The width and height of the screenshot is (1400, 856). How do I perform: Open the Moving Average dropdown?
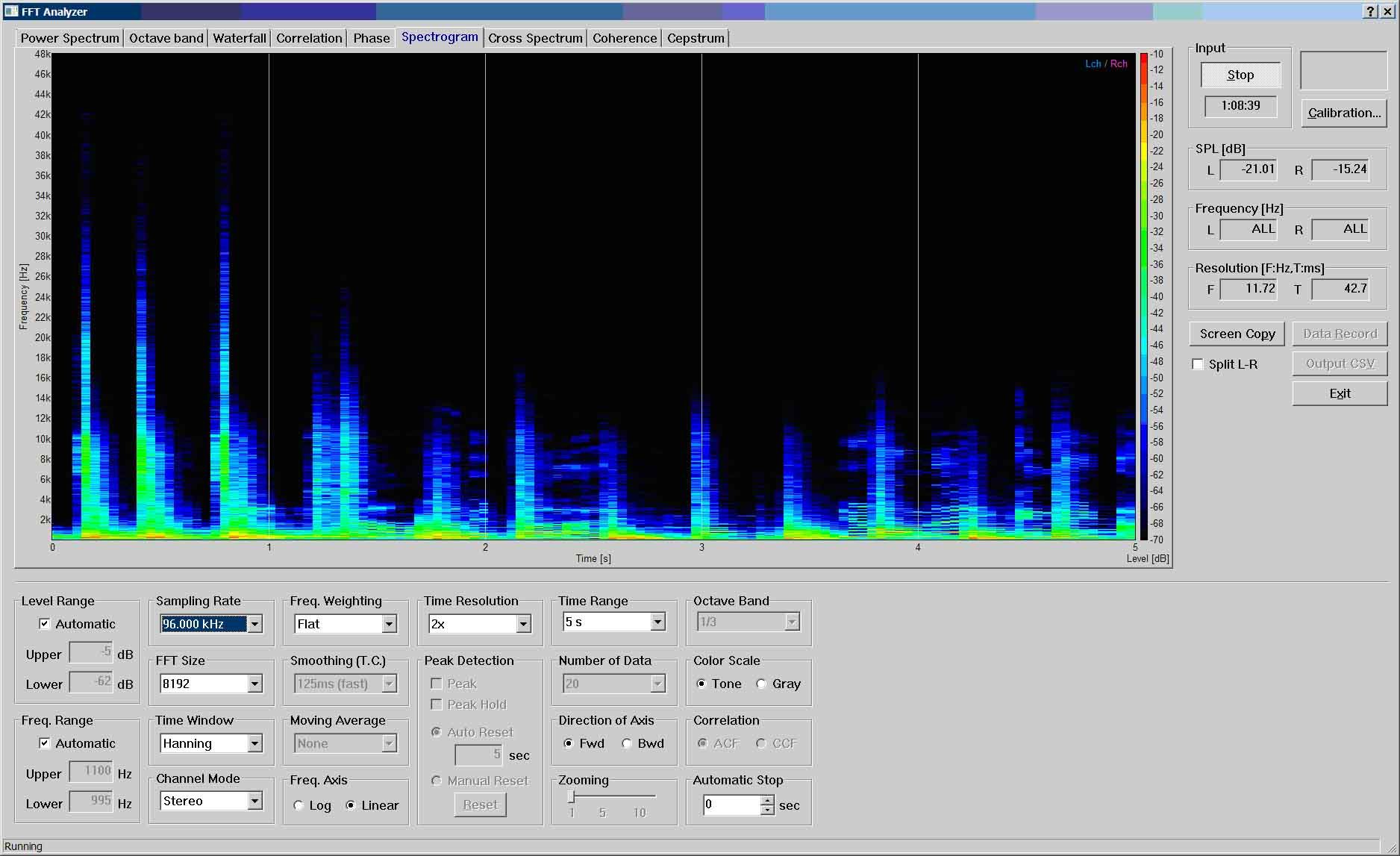(389, 743)
